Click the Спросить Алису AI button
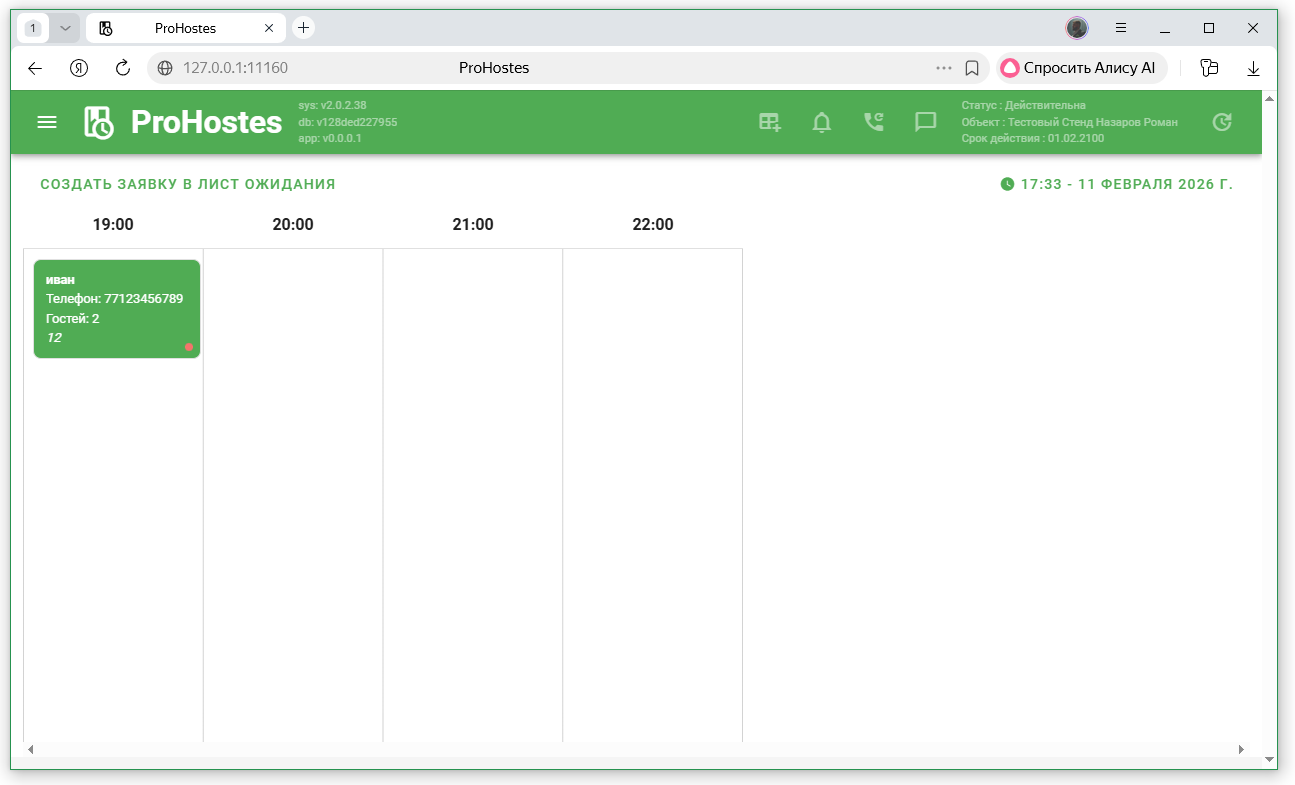The image size is (1295, 785). [x=1079, y=68]
